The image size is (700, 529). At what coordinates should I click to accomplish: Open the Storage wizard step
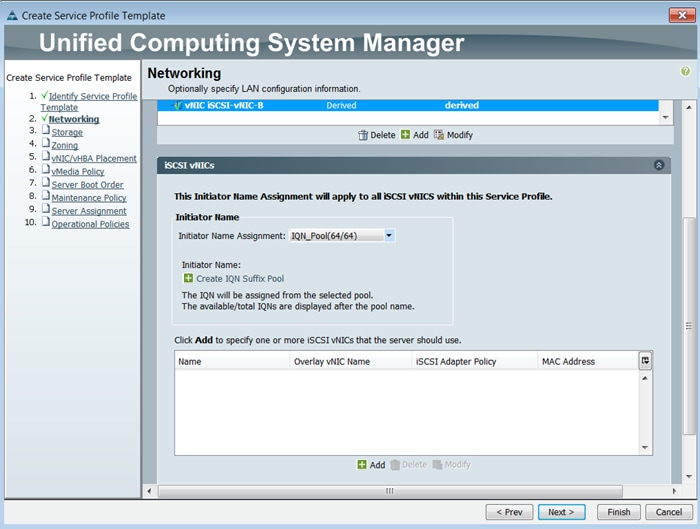(x=67, y=132)
